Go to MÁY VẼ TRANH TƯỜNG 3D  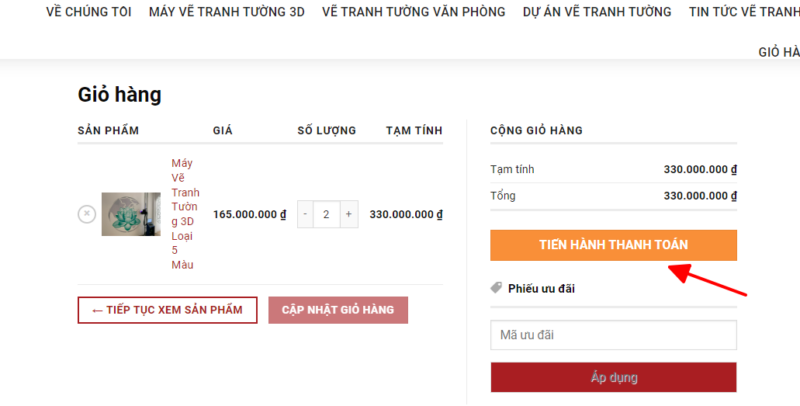click(226, 12)
